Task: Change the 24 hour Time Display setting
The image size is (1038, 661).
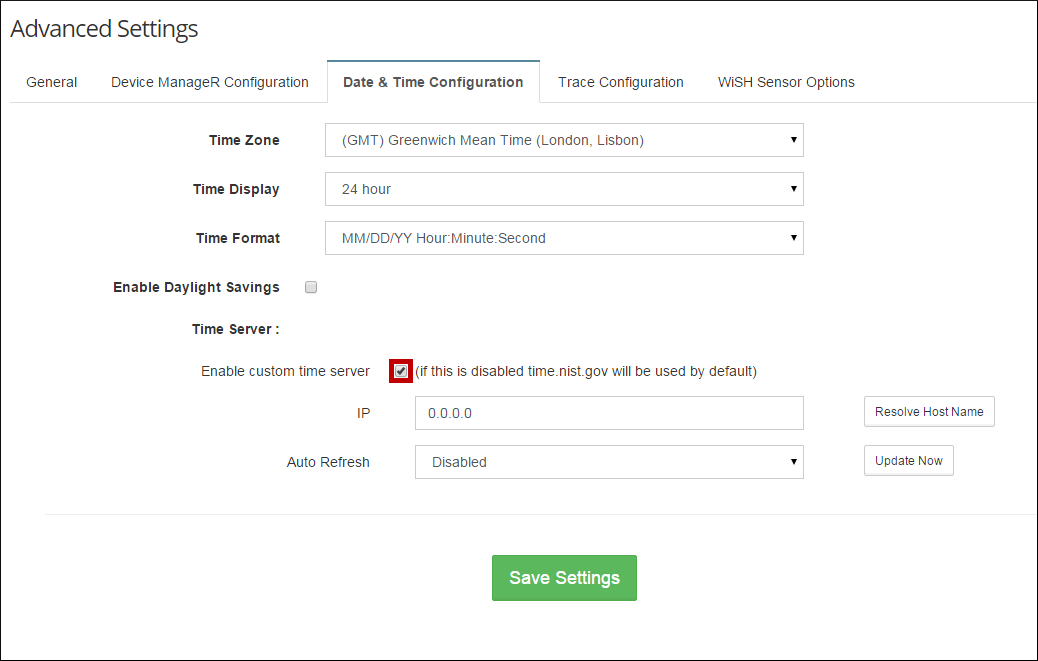Action: tap(564, 189)
